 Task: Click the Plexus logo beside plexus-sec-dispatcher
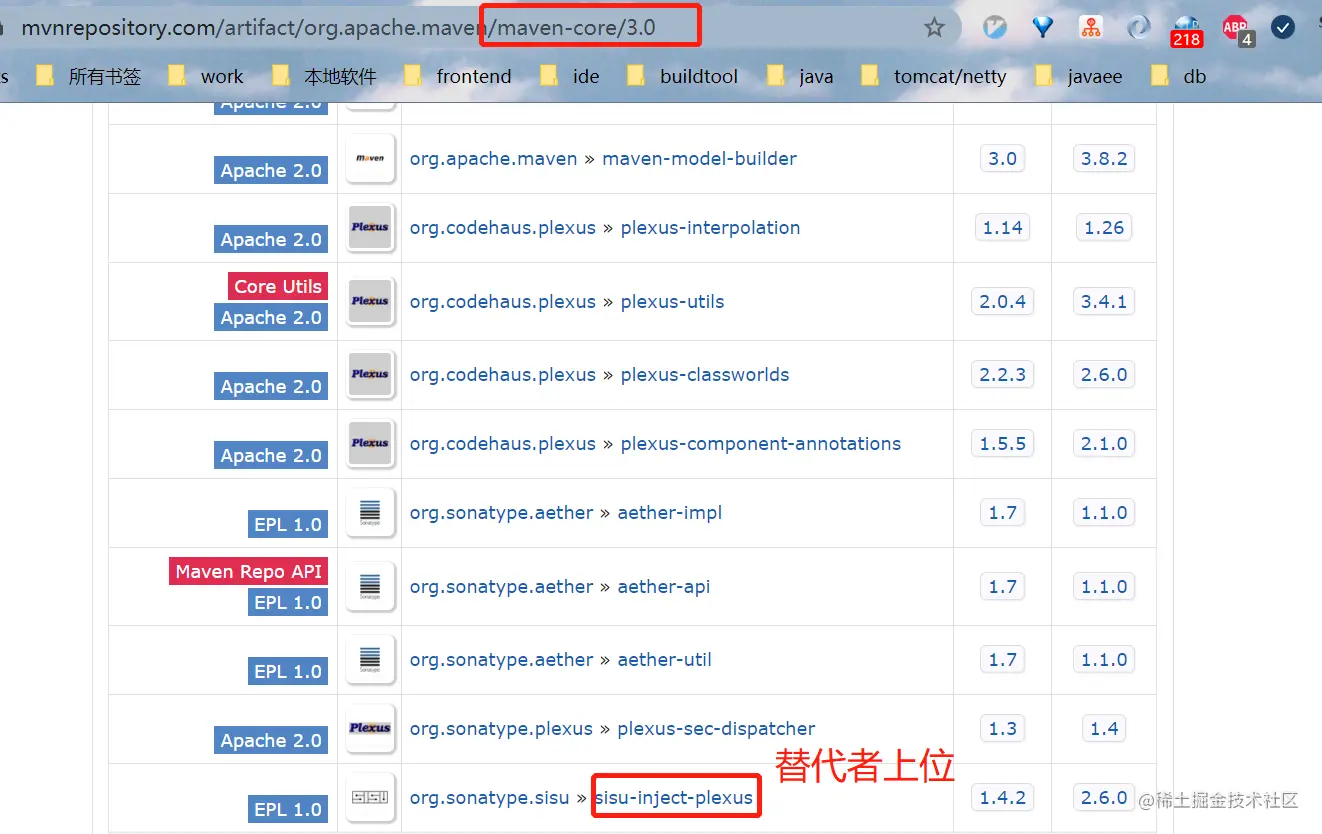coord(370,728)
